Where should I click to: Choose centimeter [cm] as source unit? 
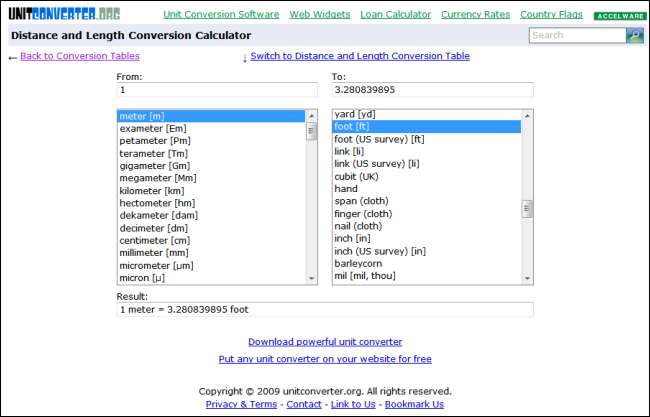(x=156, y=240)
